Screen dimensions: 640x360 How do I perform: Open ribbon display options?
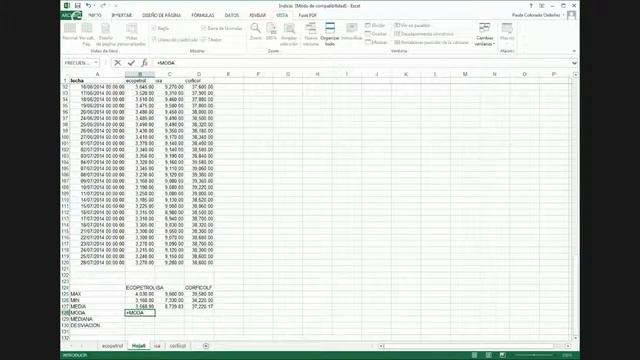point(542,6)
